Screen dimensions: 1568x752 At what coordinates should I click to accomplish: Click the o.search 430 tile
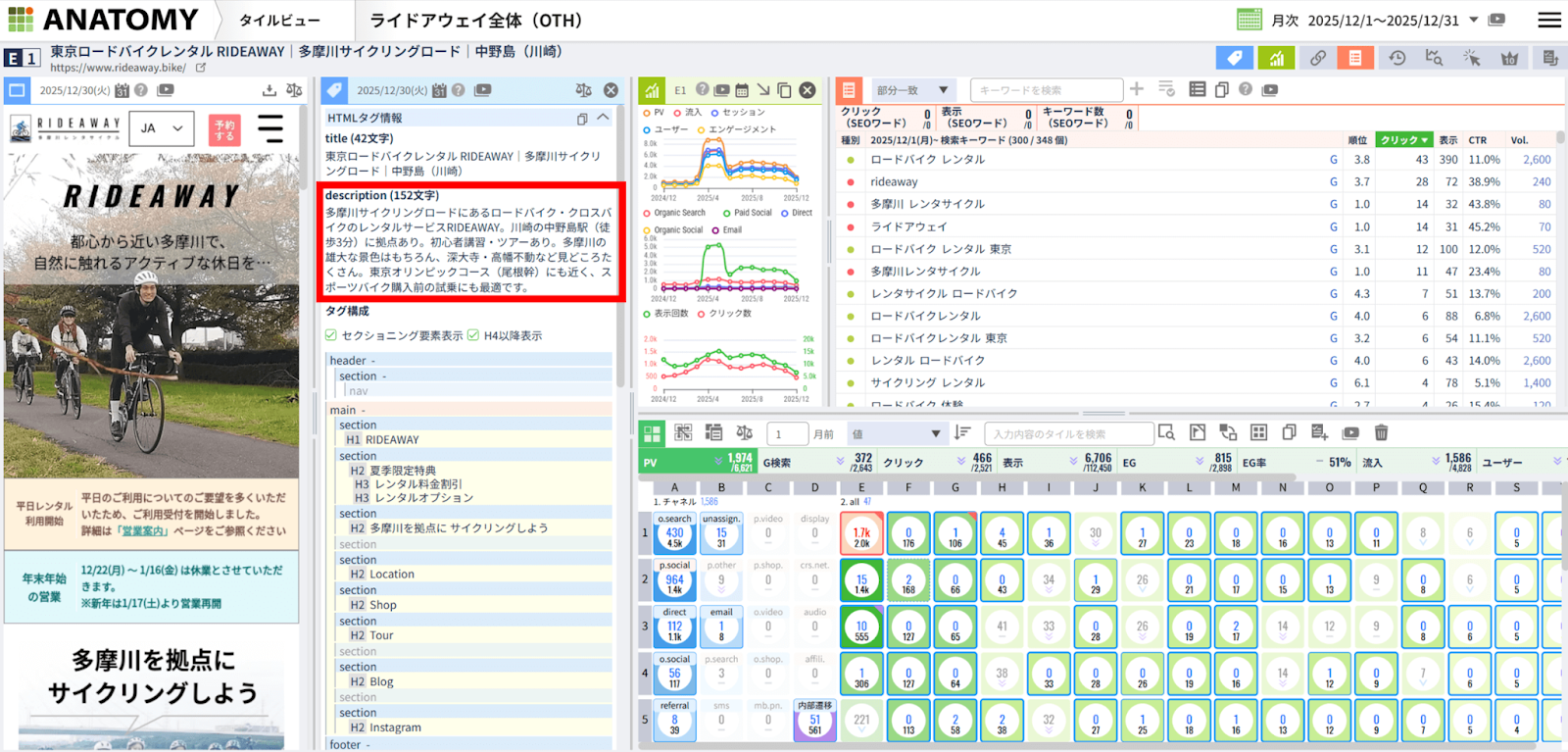(x=674, y=532)
